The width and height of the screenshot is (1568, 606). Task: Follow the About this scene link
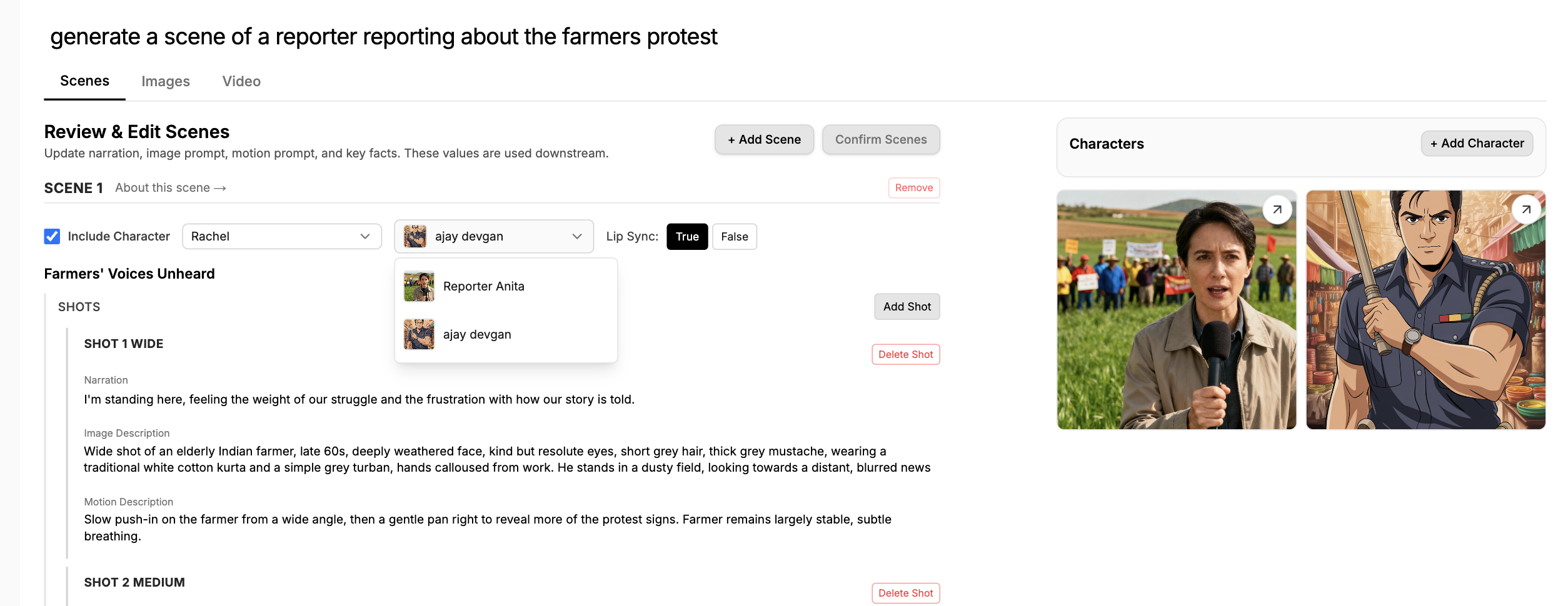(x=170, y=188)
